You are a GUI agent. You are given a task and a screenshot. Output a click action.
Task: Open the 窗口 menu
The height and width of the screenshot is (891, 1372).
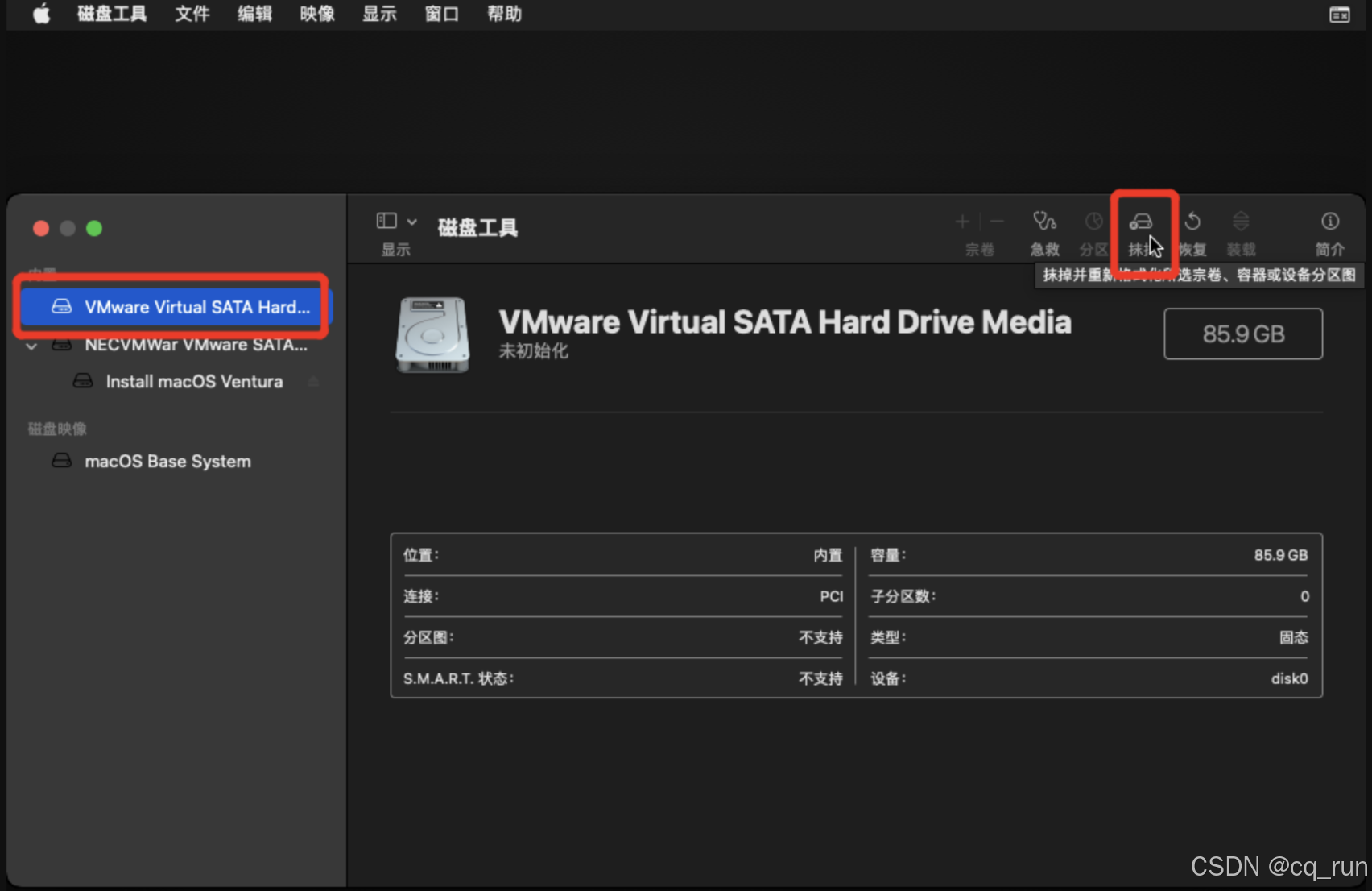pyautogui.click(x=442, y=14)
